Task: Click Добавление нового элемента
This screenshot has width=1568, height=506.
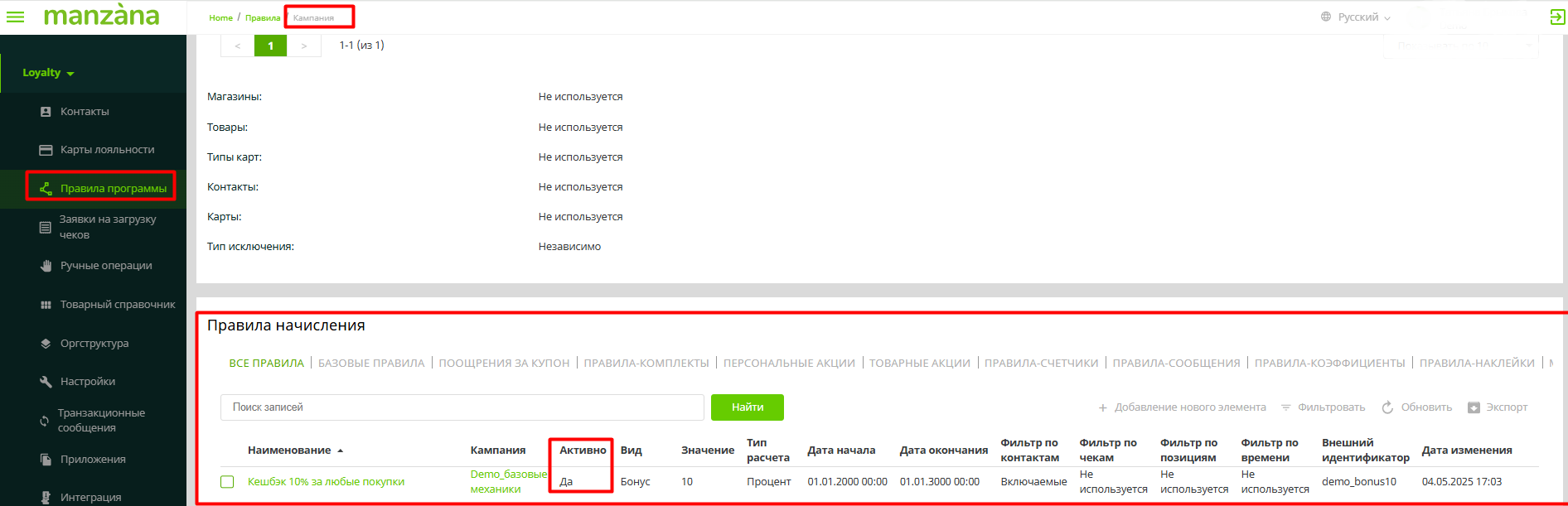Action: (x=1182, y=407)
